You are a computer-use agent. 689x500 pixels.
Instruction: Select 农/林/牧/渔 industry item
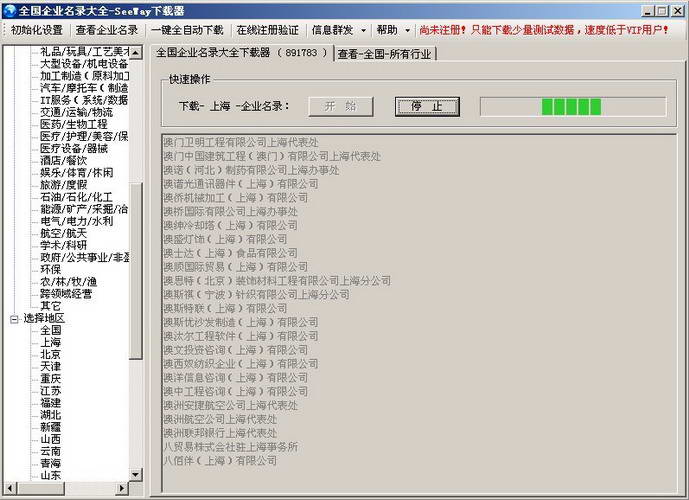[69, 282]
